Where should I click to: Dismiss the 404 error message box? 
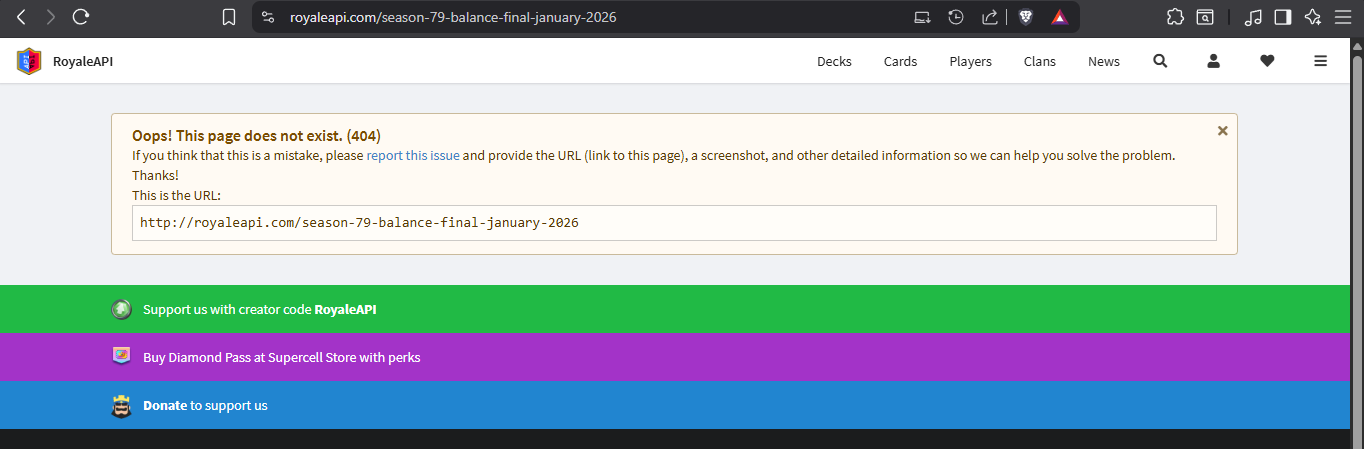coord(1222,131)
